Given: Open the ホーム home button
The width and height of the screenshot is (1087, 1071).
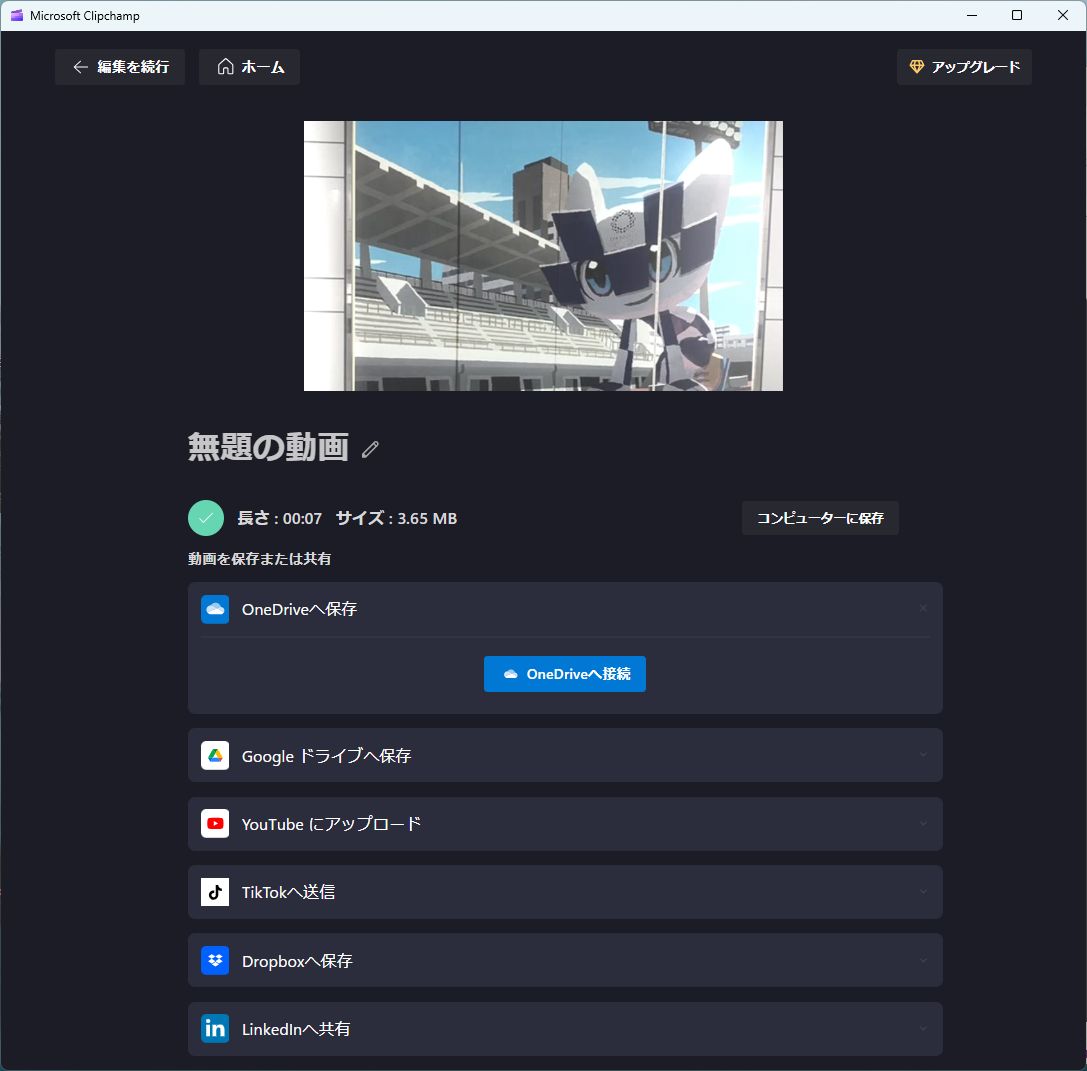Looking at the screenshot, I should (x=250, y=67).
